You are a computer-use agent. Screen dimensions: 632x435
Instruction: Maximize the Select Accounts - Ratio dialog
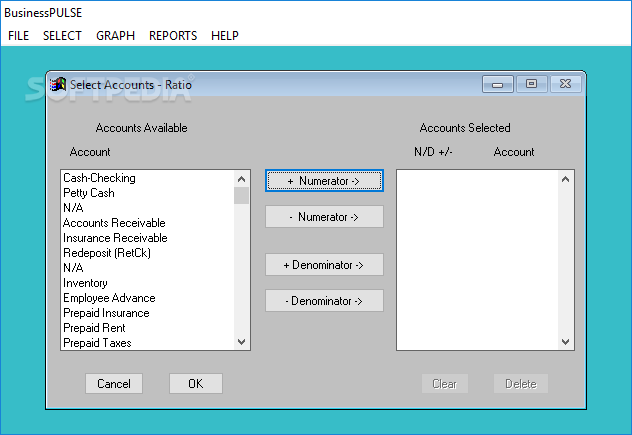coord(532,84)
